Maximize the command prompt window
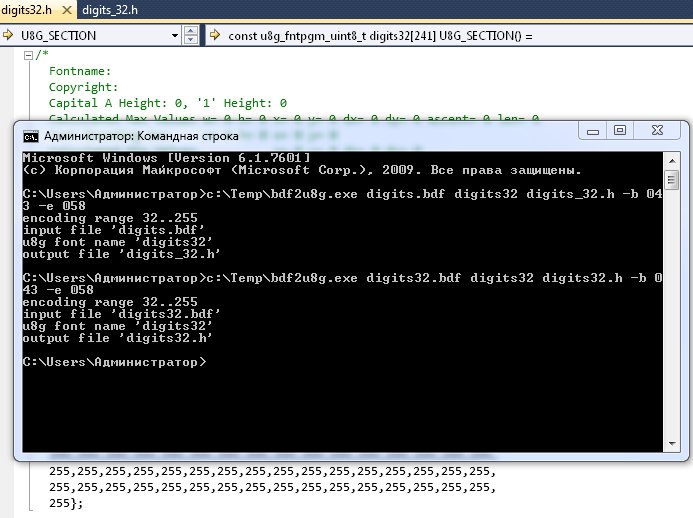Screen dimensions: 693x518 click(619, 131)
